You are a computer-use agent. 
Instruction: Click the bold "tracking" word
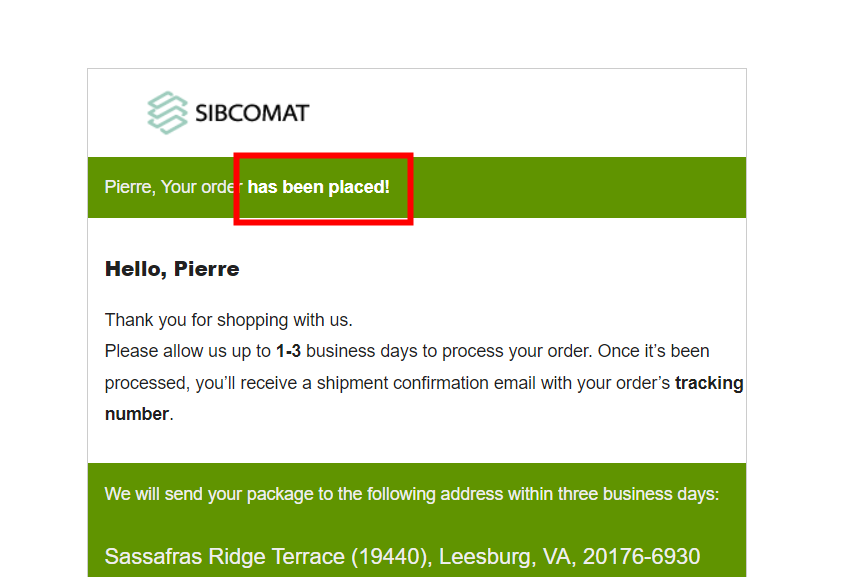pyautogui.click(x=709, y=383)
